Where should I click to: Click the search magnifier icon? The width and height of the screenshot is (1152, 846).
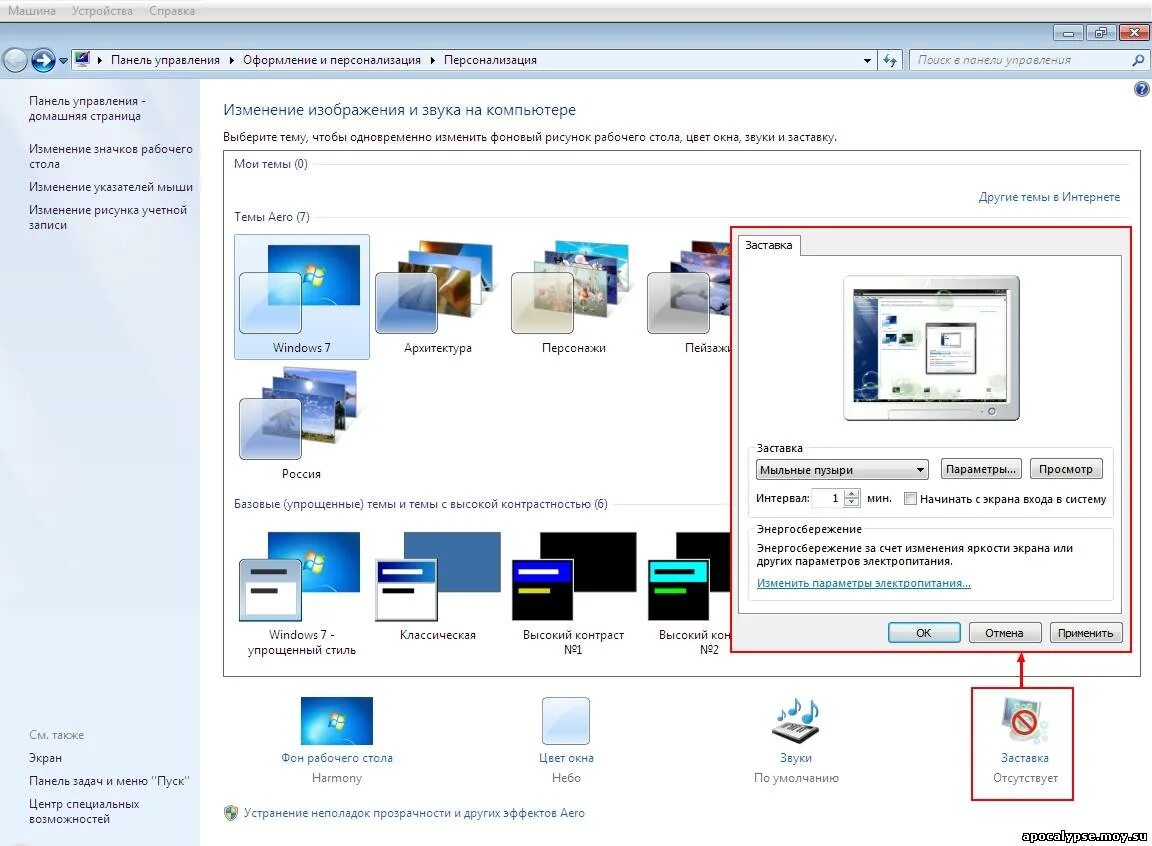1137,60
